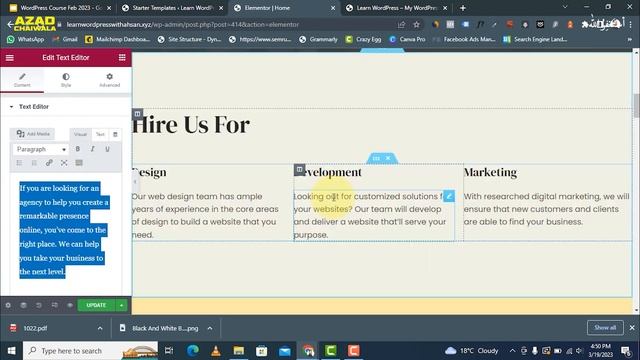
Task: Select the Development paragraph text
Action: tap(370, 216)
